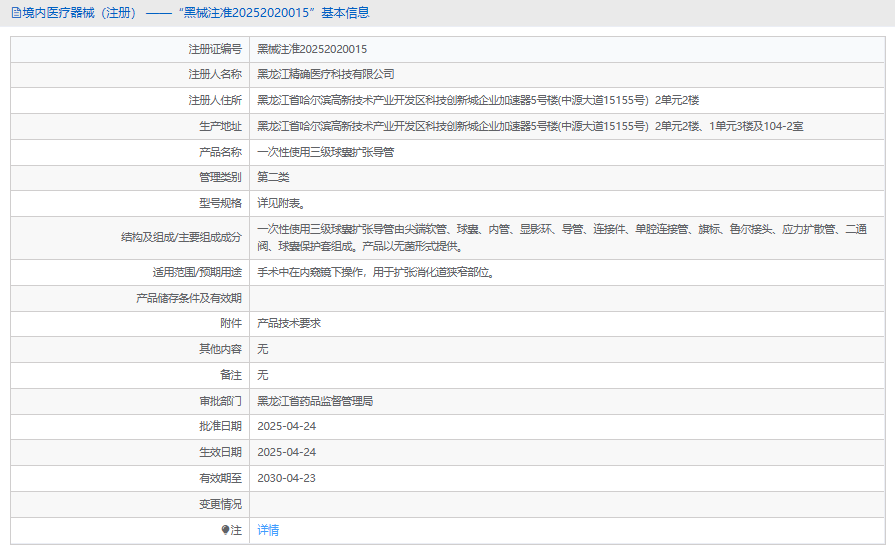Click the 备注 row label
The height and width of the screenshot is (551, 895).
click(231, 375)
